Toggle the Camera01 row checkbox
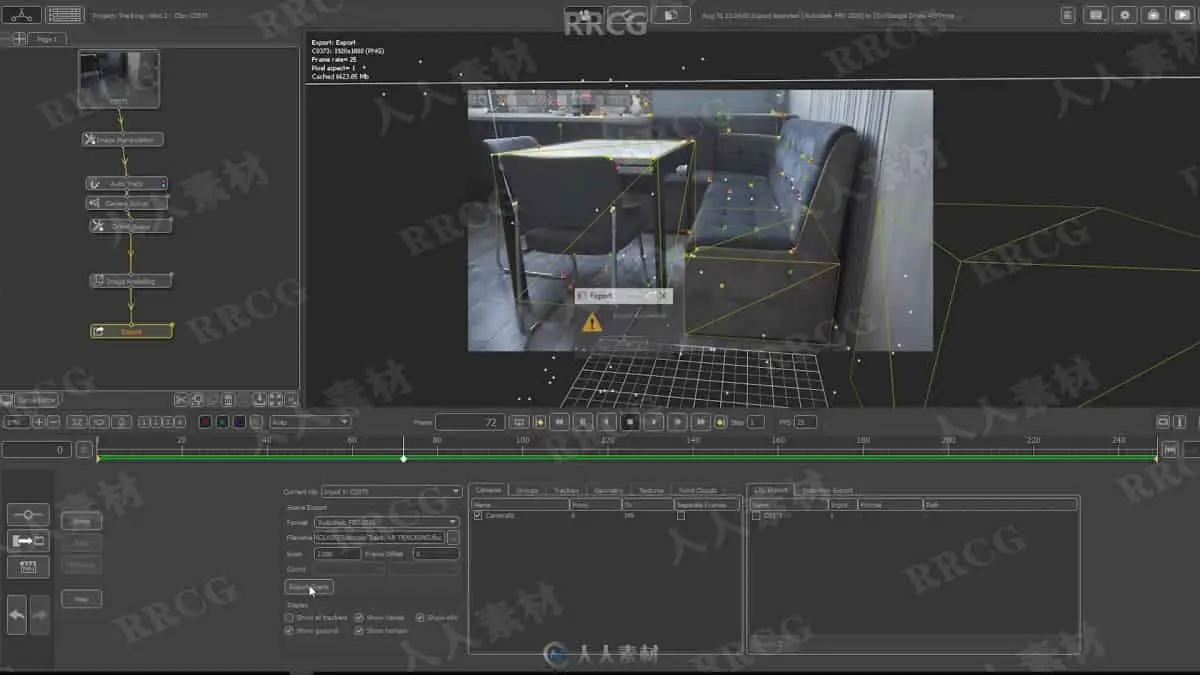This screenshot has height=675, width=1200. point(478,515)
